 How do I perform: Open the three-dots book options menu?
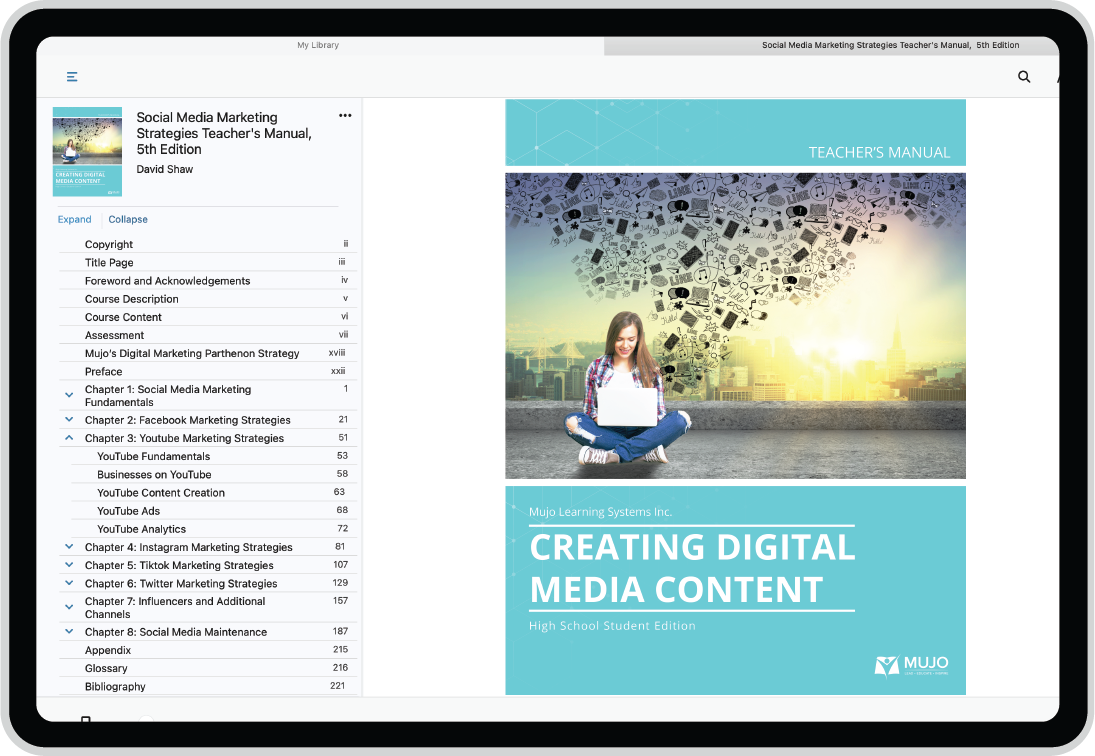(345, 116)
